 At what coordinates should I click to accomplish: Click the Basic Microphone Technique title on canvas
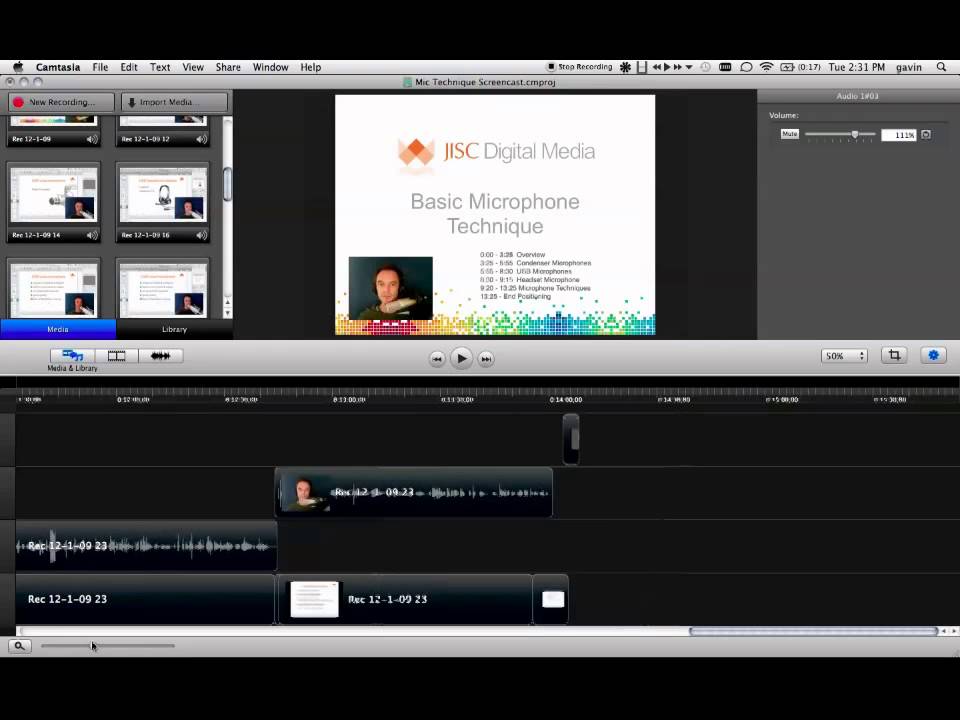[x=495, y=214]
